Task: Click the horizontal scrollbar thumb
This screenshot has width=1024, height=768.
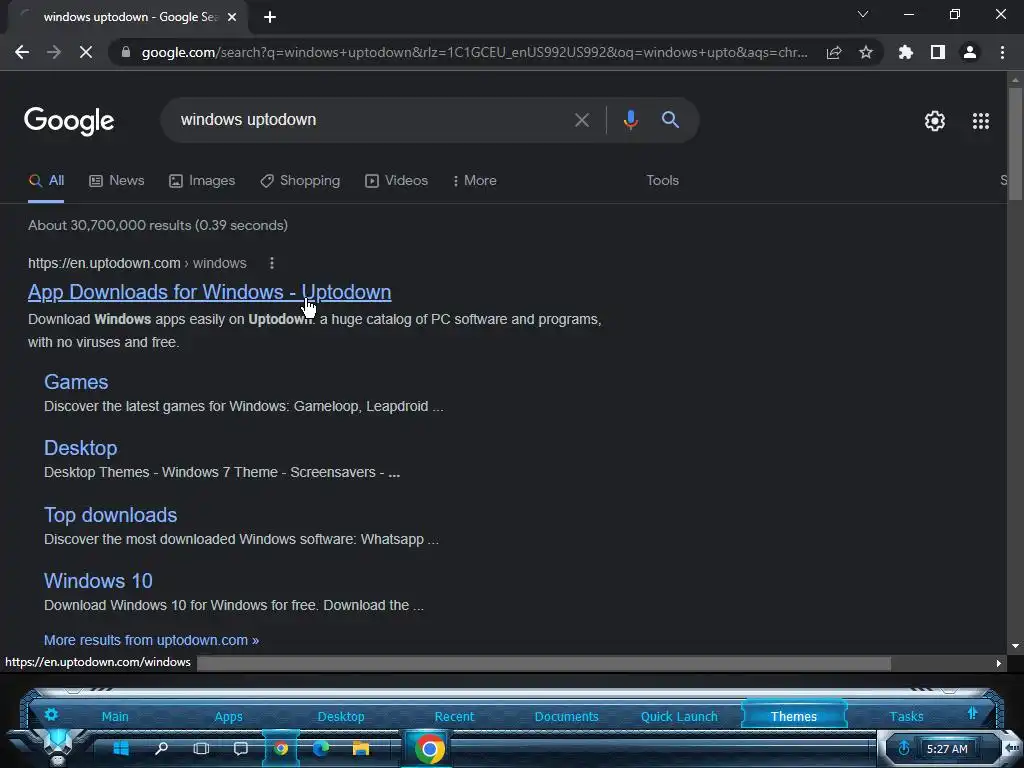Action: point(544,664)
